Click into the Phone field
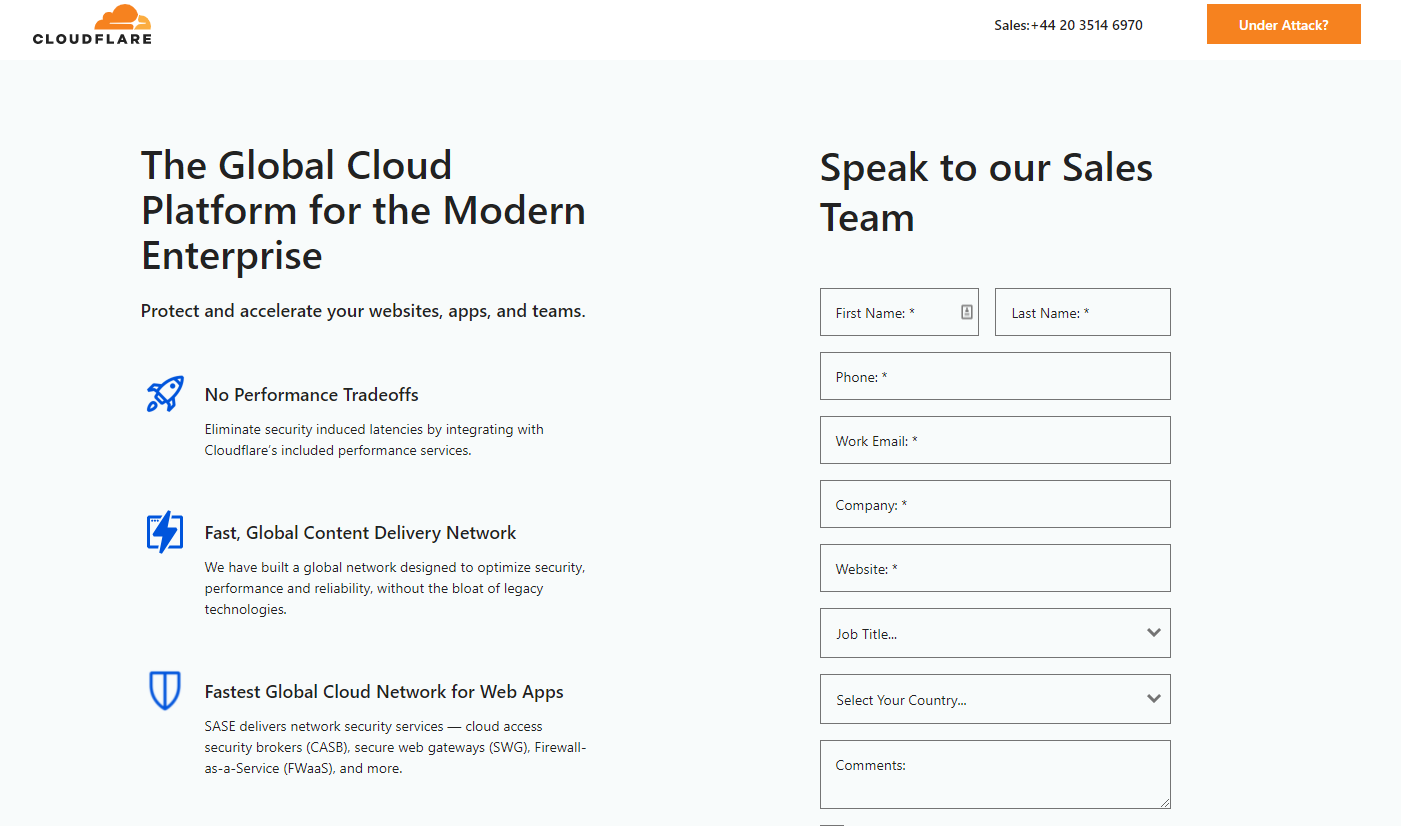 pos(995,376)
